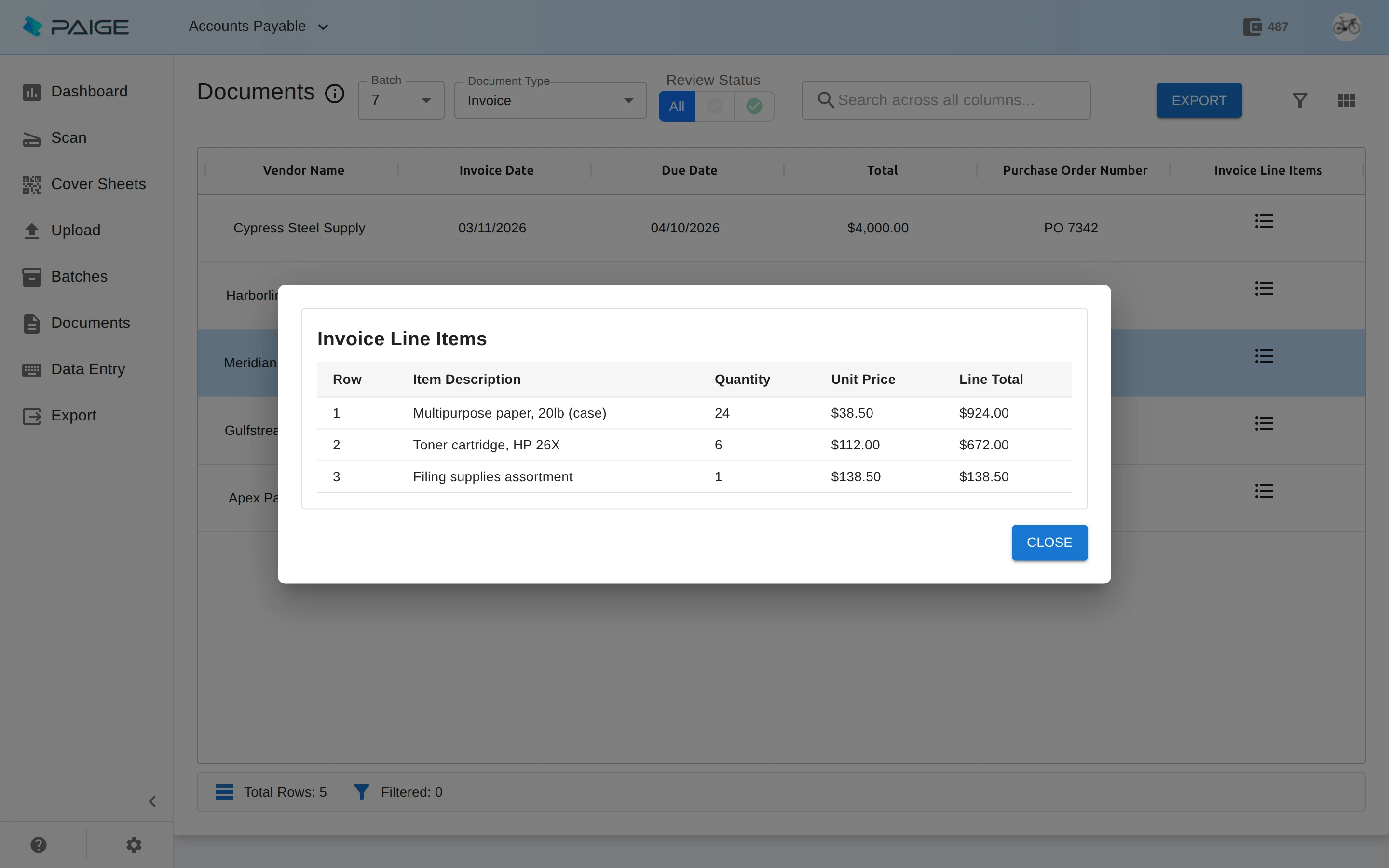The height and width of the screenshot is (868, 1389).
Task: Open the column grid view icon
Action: tap(1347, 100)
